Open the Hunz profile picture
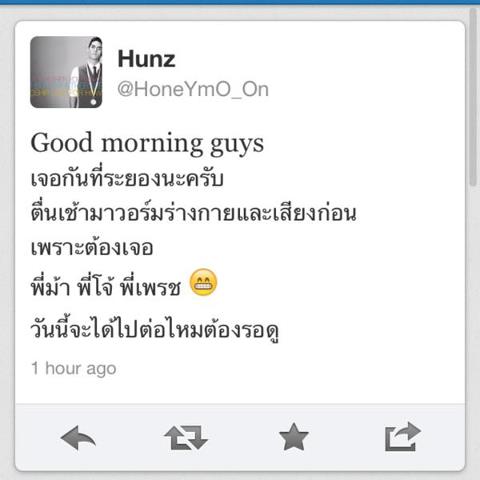This screenshot has width=480, height=480. click(66, 72)
